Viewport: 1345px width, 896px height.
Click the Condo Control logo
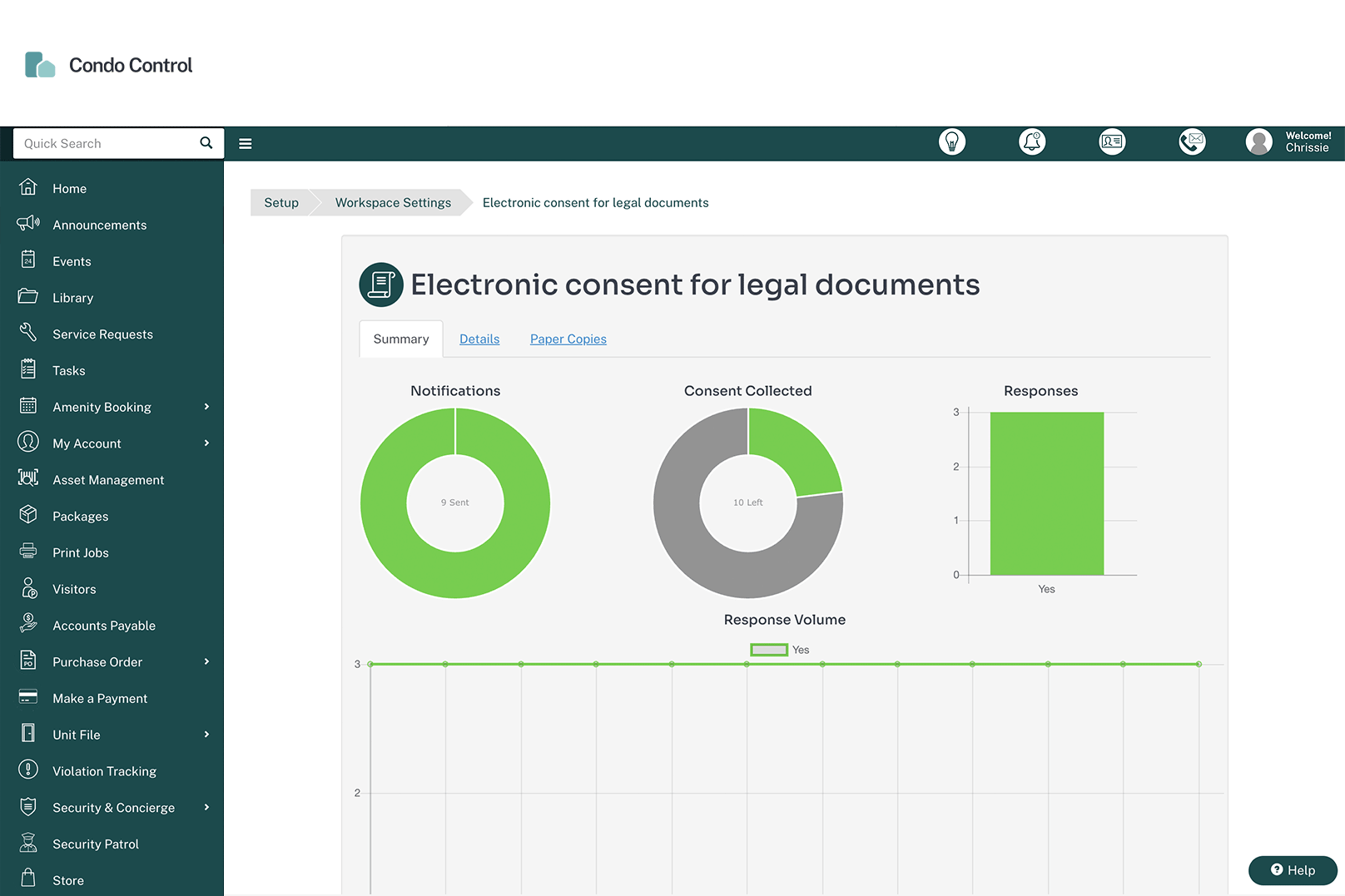point(109,65)
